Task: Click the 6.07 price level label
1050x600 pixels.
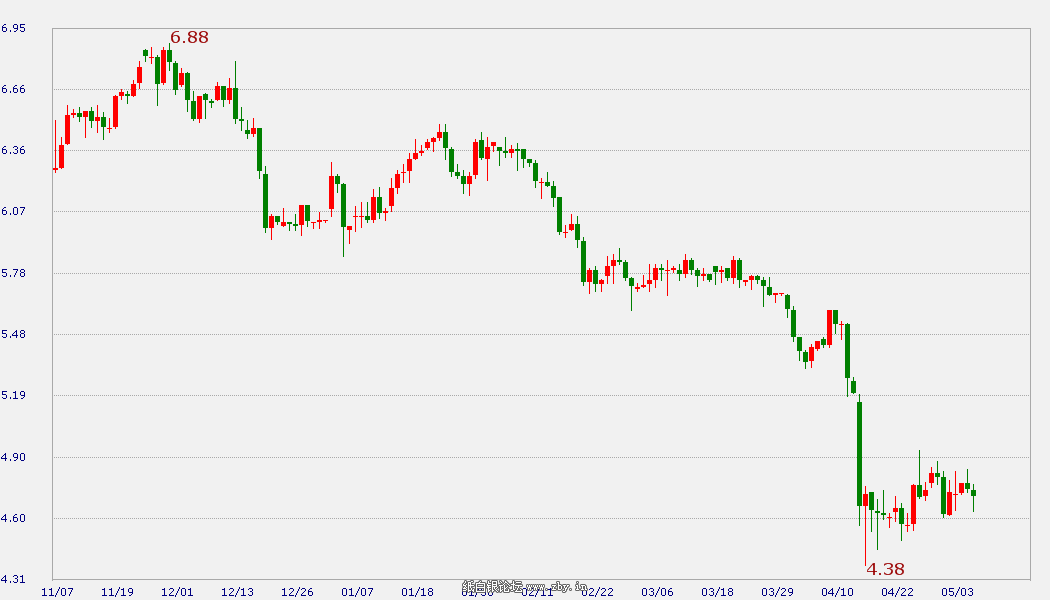Action: coord(13,211)
